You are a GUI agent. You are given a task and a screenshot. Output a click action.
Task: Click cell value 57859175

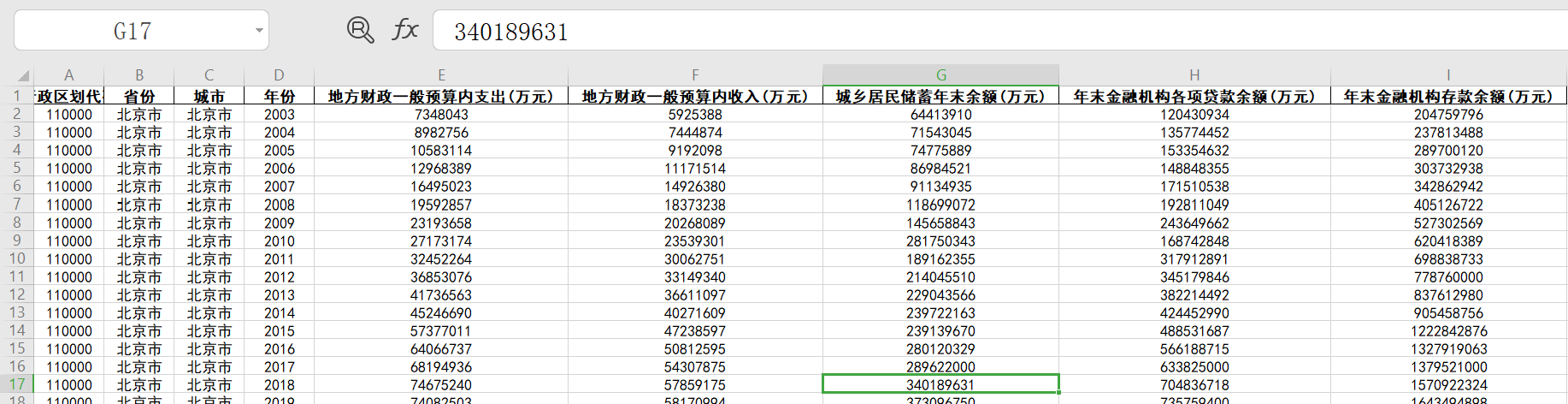point(695,385)
